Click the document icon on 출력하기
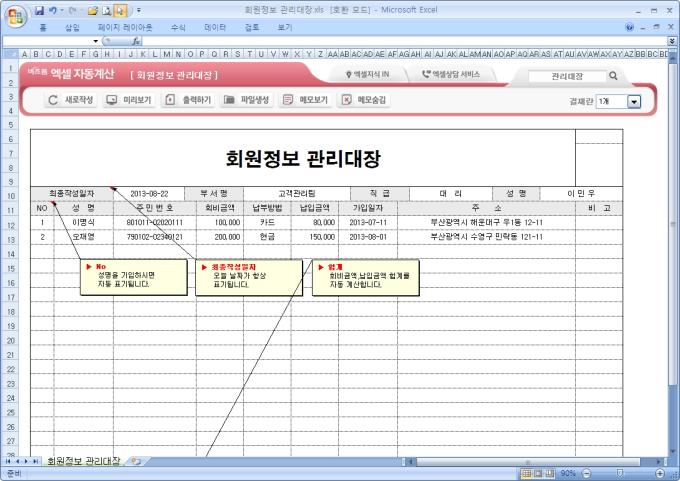Screen dimensions: 680x481 (x=170, y=100)
